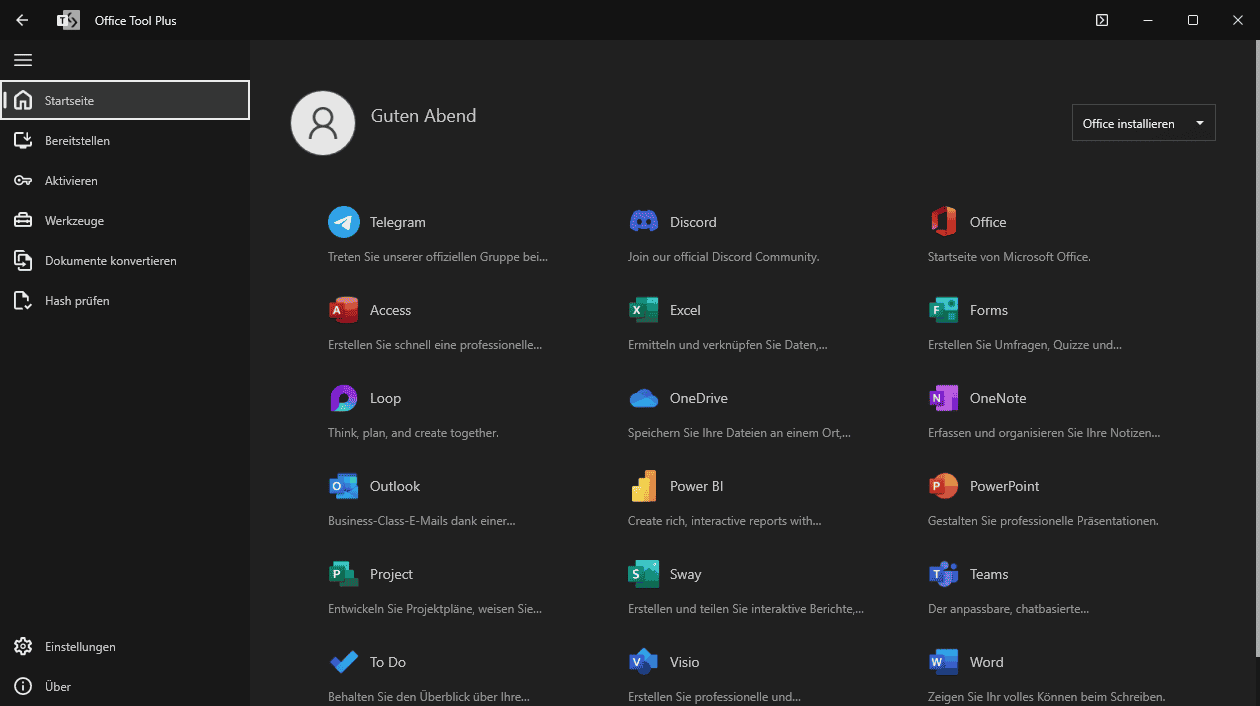Open the Outlook icon

[x=344, y=486]
